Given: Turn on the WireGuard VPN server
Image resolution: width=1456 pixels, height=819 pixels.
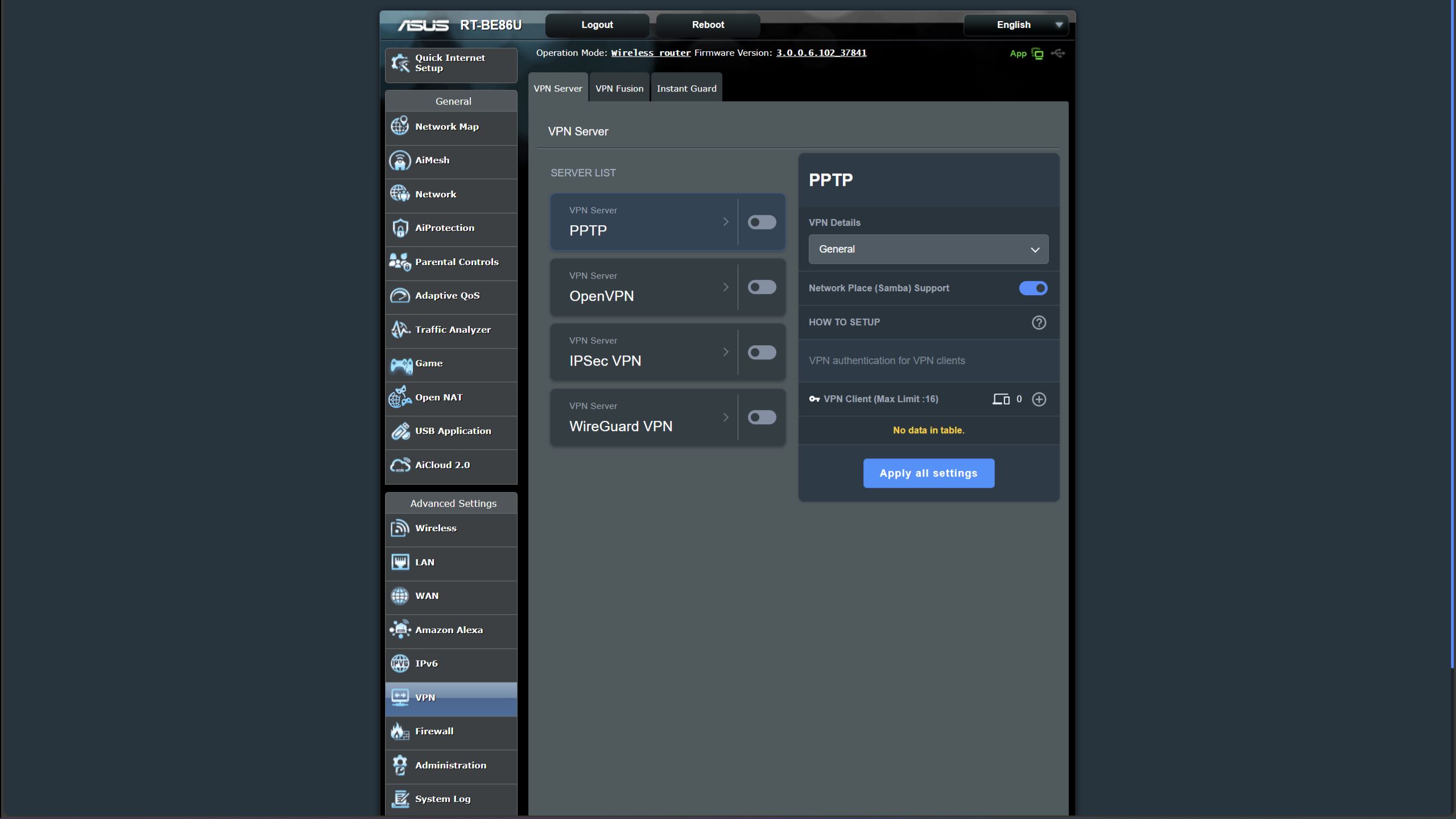Looking at the screenshot, I should (x=761, y=418).
